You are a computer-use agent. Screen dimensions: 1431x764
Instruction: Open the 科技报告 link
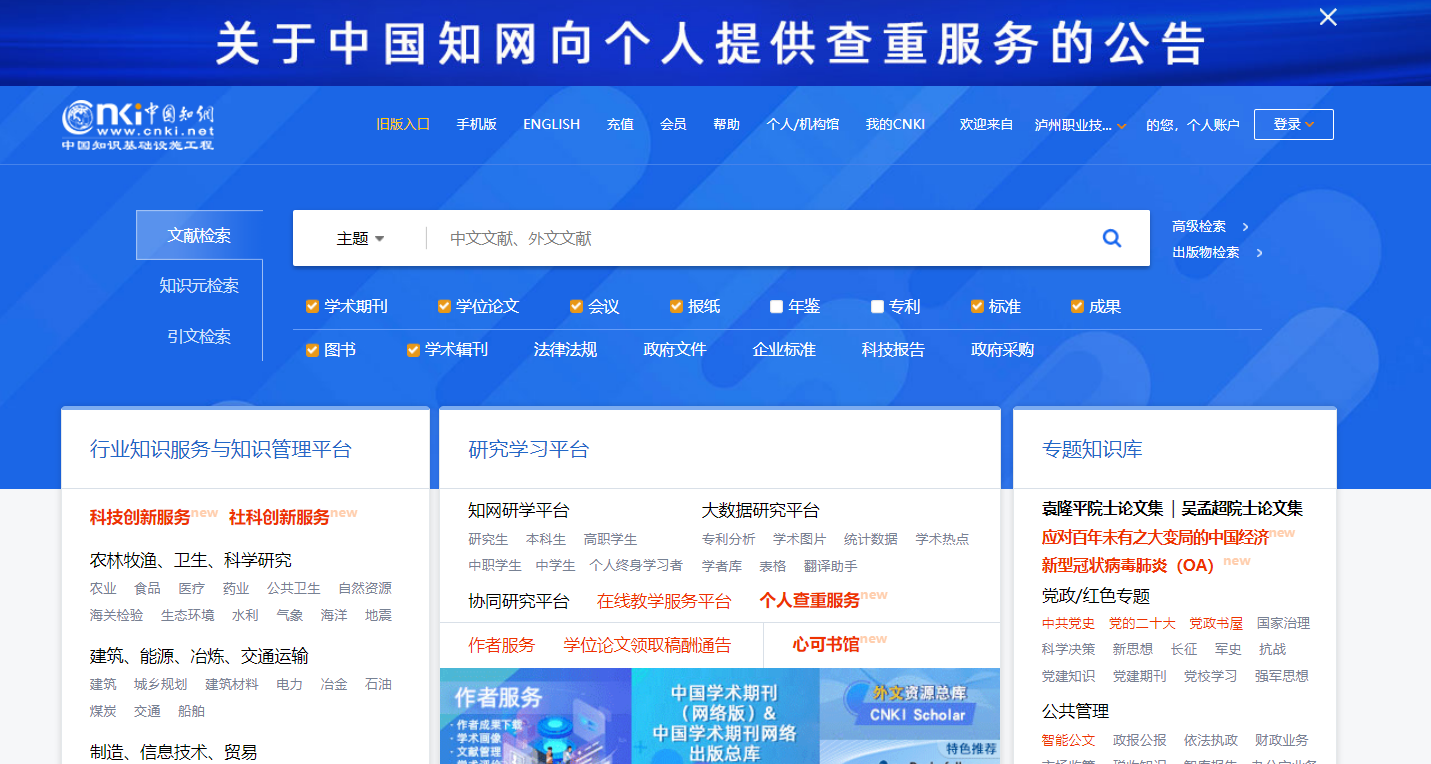[x=893, y=350]
